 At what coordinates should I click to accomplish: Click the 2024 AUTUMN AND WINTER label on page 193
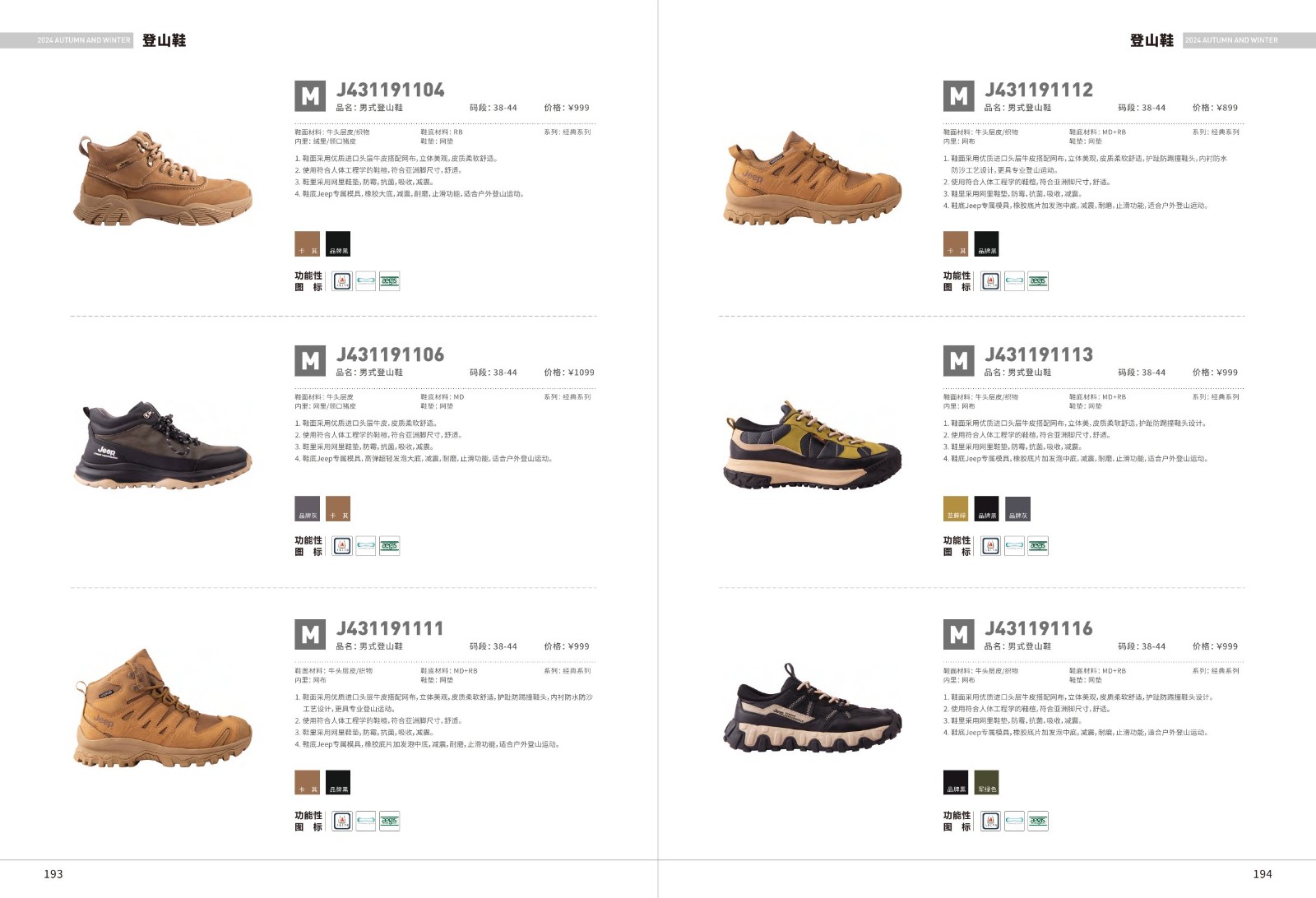pyautogui.click(x=83, y=40)
